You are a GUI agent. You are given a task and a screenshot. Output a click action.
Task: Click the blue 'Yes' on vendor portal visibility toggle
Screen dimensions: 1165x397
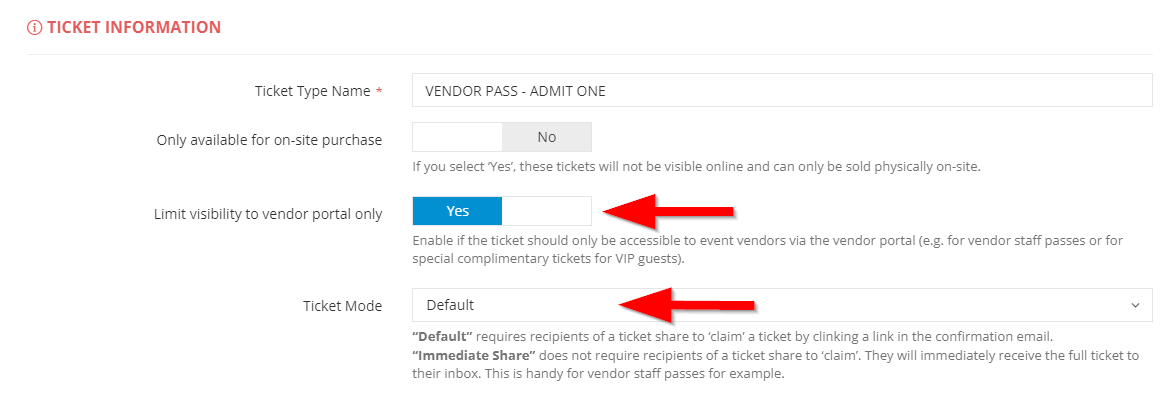point(458,211)
